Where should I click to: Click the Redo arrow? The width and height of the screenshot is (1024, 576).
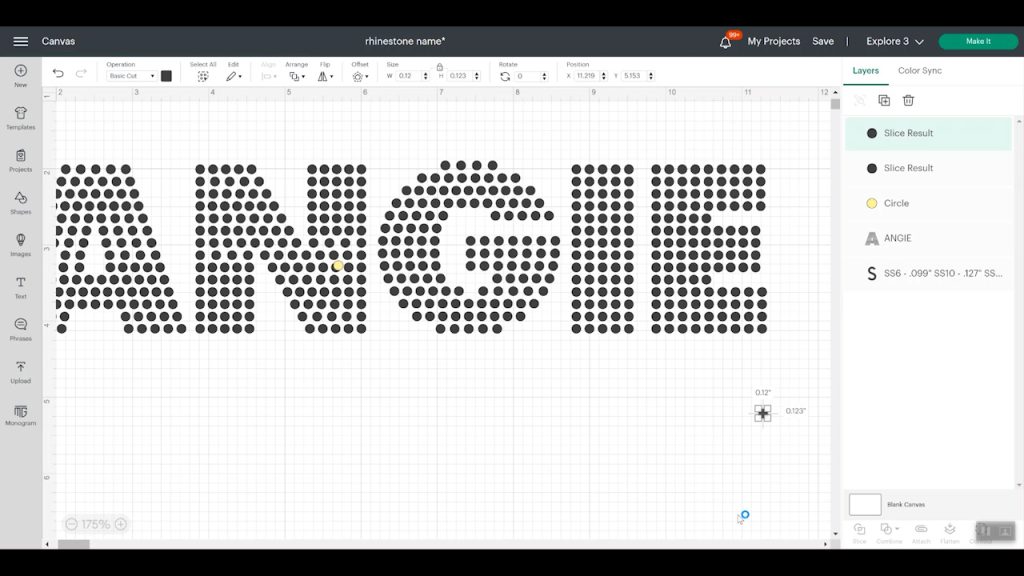81,73
